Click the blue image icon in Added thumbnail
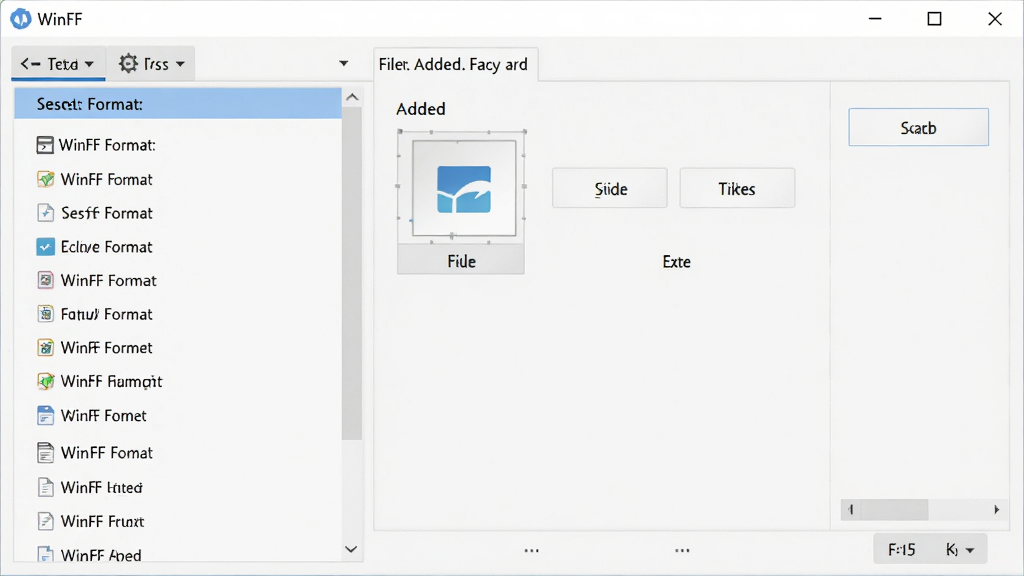The height and width of the screenshot is (576, 1024). coord(464,189)
